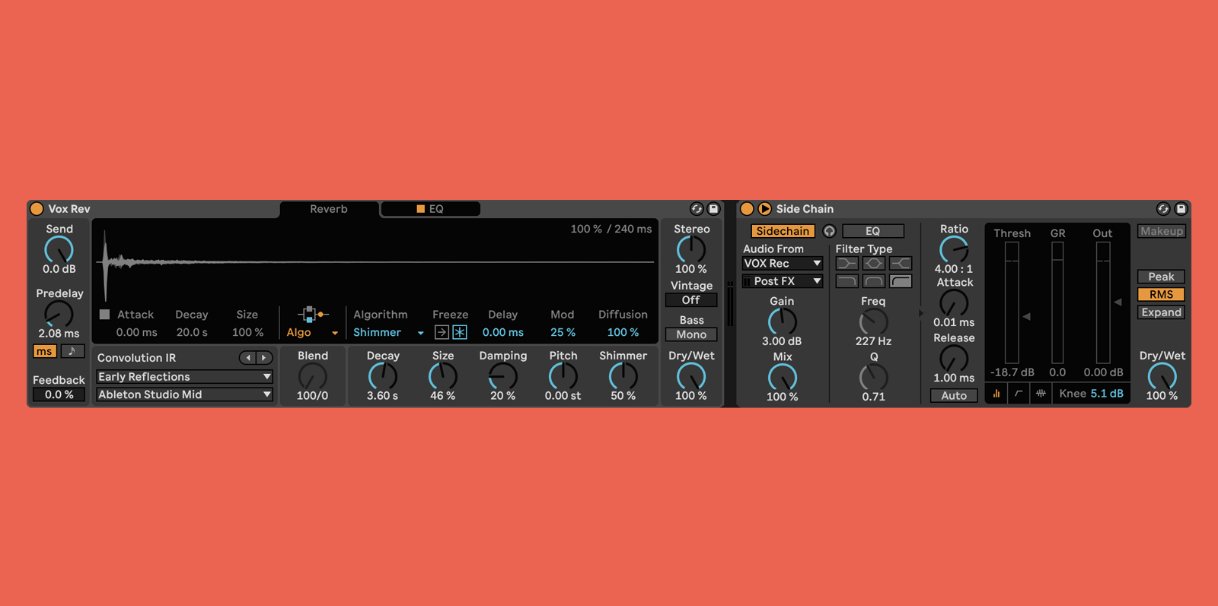Select RMS detection mode
The height and width of the screenshot is (606, 1218).
click(x=1161, y=295)
